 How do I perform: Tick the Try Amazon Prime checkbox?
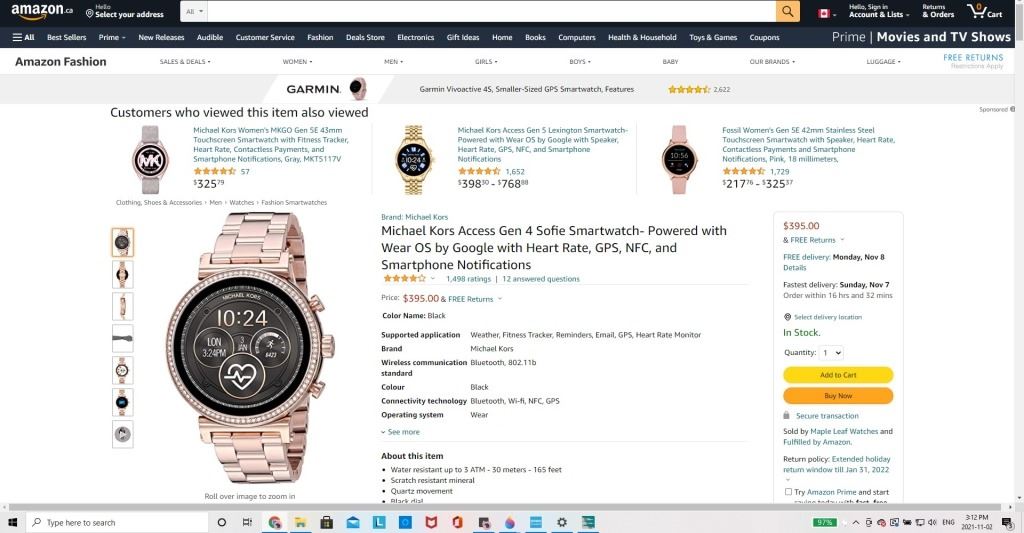click(788, 492)
